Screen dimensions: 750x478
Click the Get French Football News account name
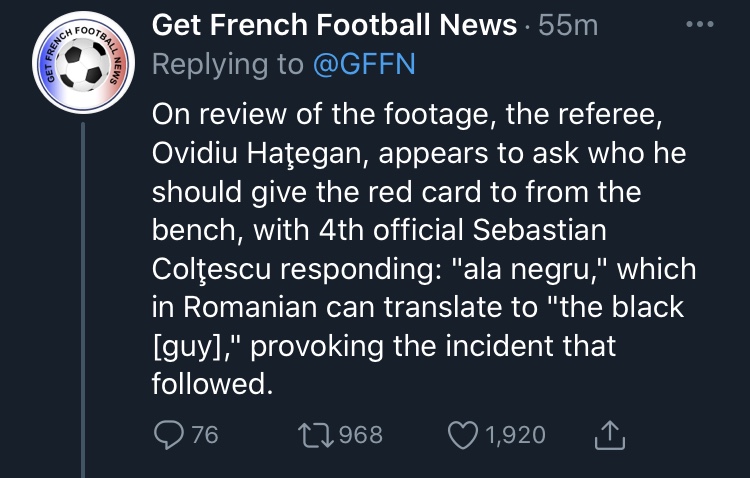click(x=334, y=24)
